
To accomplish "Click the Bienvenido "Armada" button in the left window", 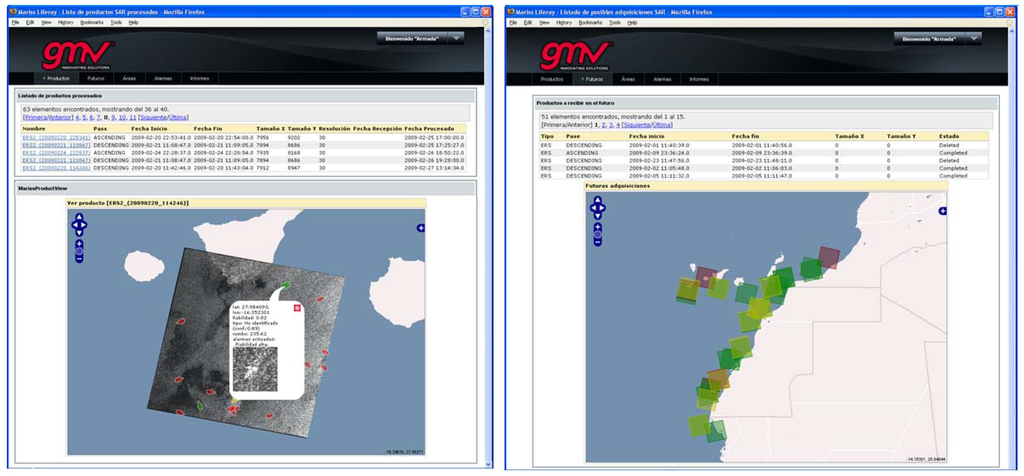I will coord(413,39).
